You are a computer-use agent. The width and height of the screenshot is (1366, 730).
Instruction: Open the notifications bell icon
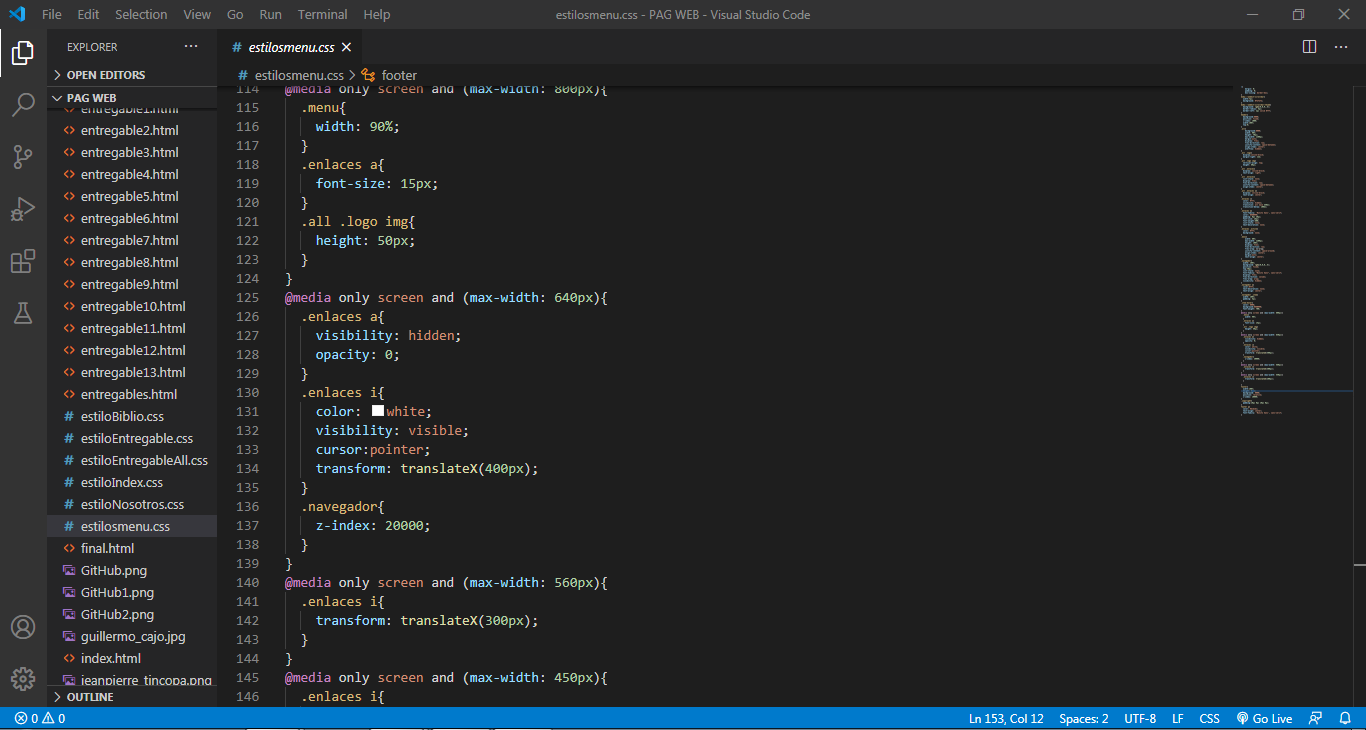1345,718
